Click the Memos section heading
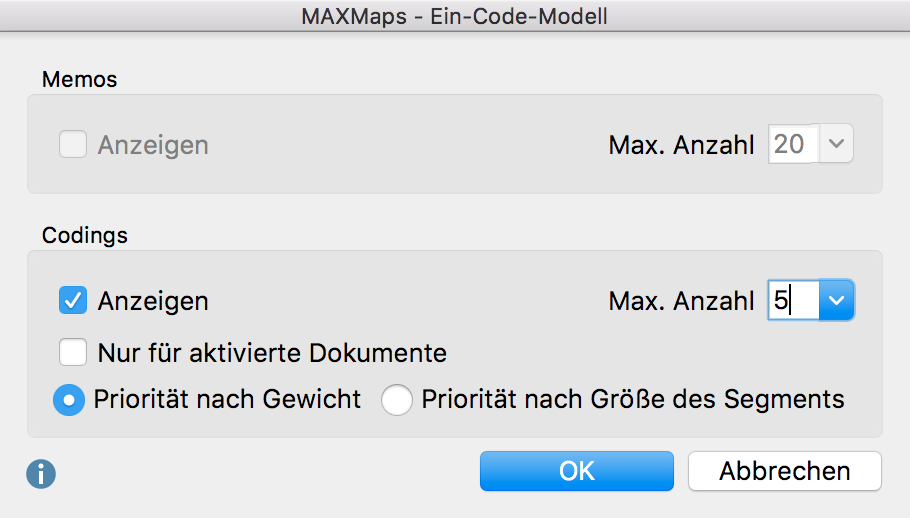Image resolution: width=910 pixels, height=518 pixels. (x=80, y=79)
